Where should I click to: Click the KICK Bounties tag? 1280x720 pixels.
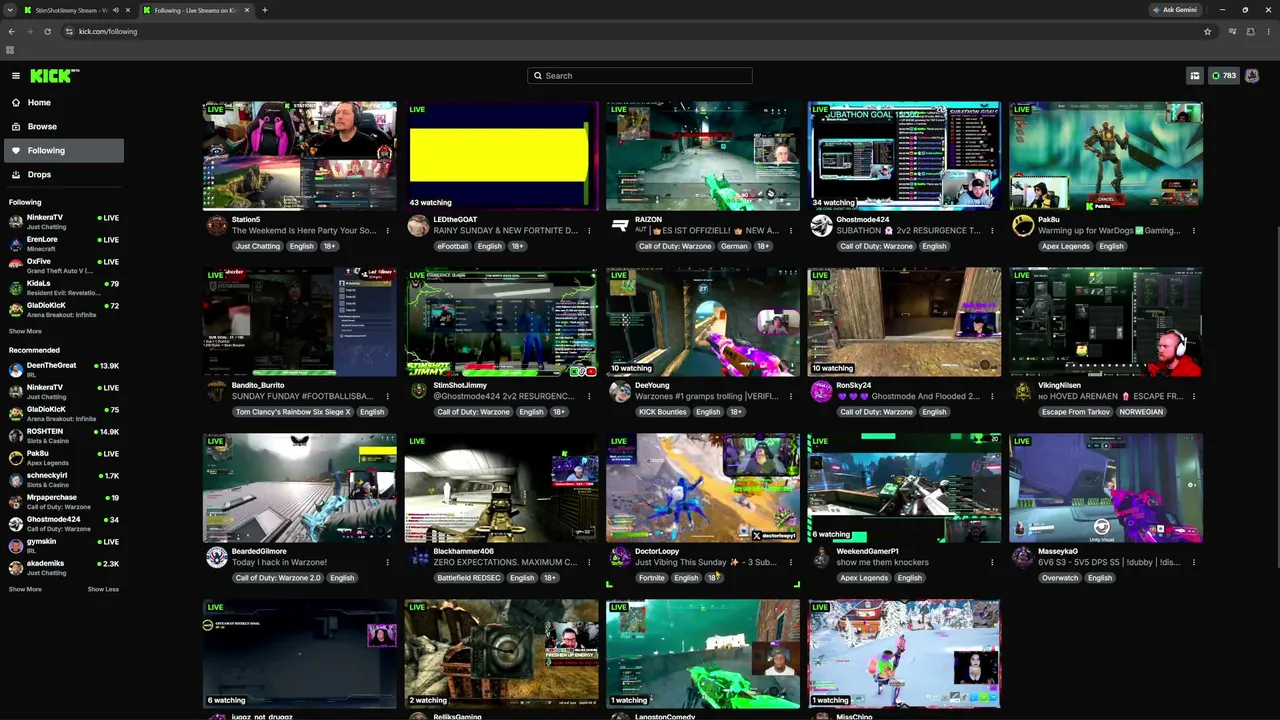(663, 412)
